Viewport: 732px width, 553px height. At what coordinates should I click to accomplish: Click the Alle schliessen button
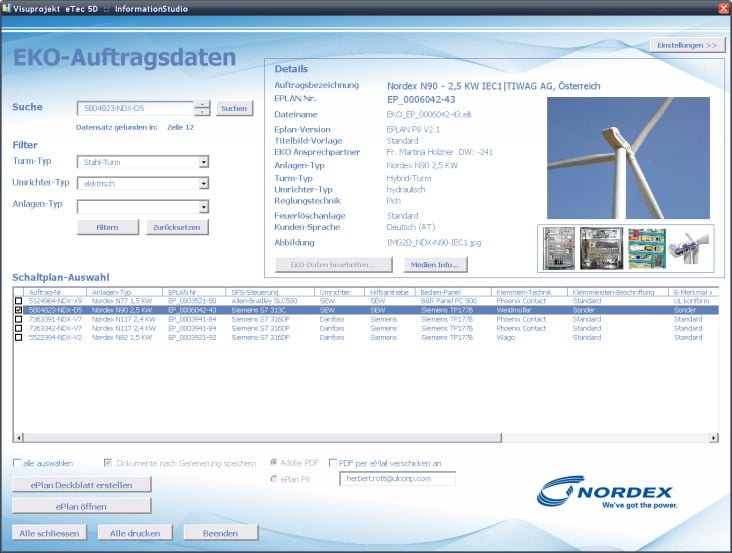click(49, 533)
